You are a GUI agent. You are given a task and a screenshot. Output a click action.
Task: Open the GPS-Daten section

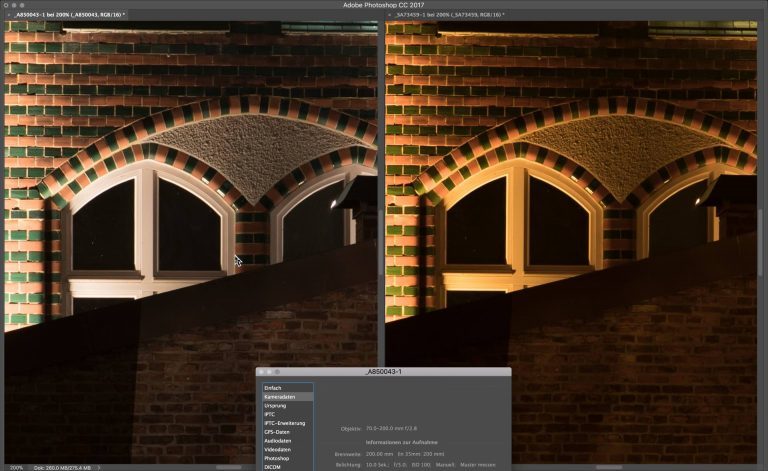pos(288,432)
